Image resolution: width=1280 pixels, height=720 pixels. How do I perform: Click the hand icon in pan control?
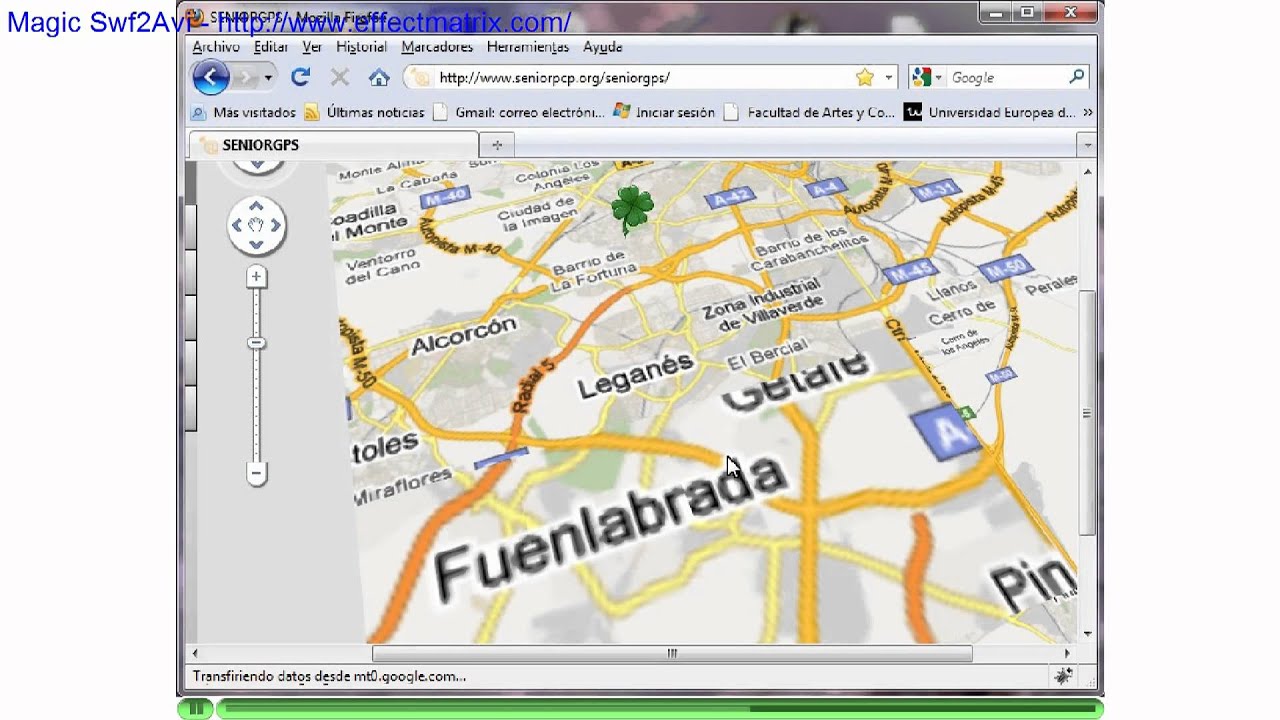(x=256, y=225)
